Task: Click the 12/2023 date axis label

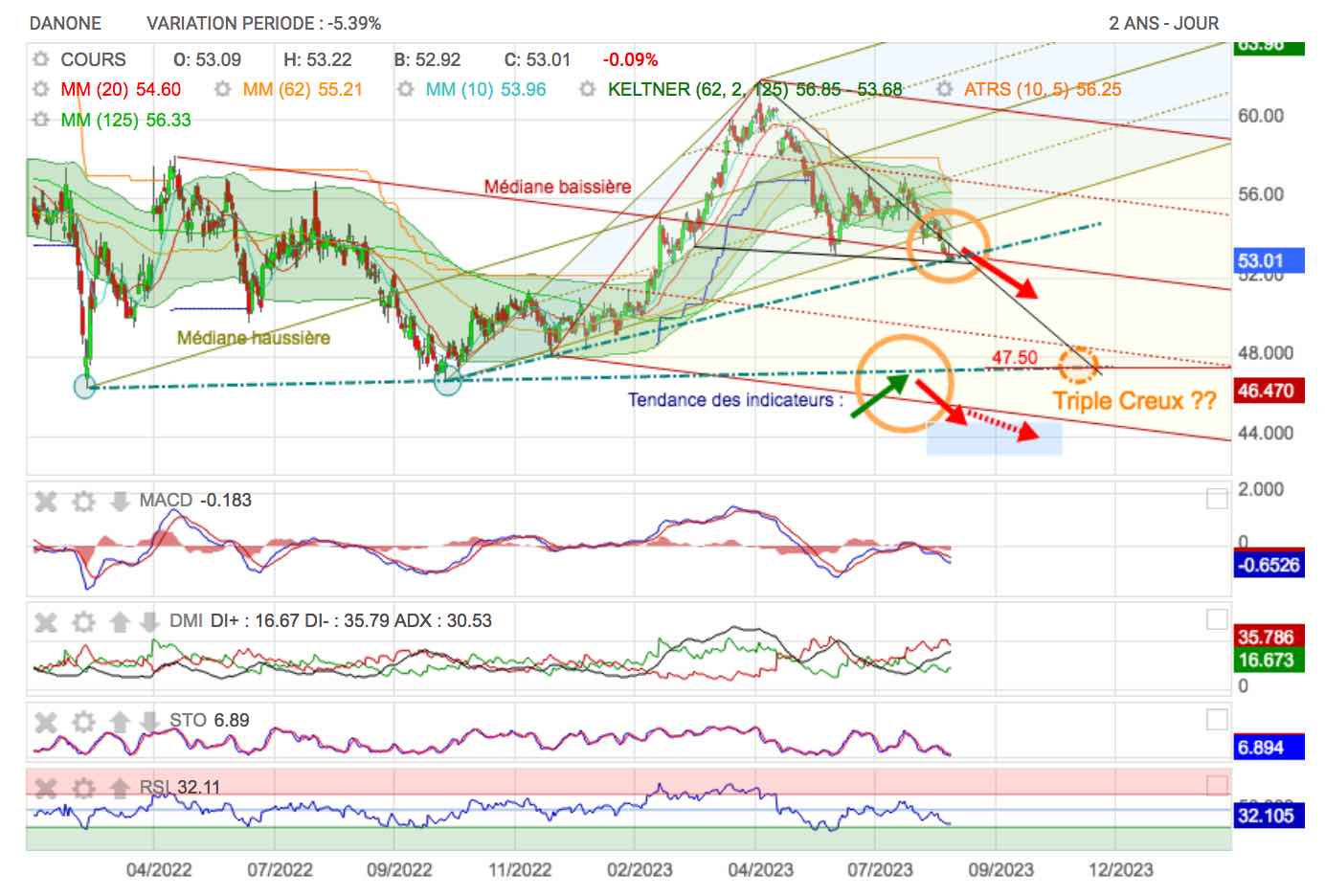Action: point(1120,869)
